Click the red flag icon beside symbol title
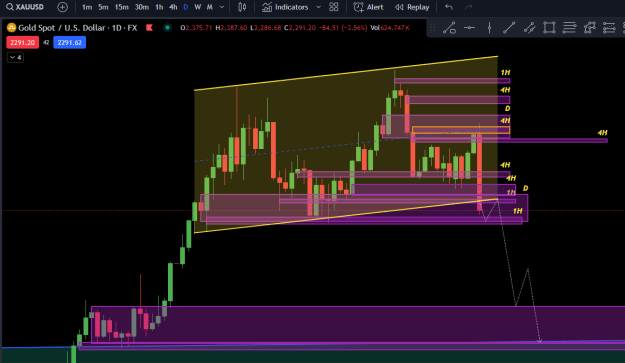 point(149,27)
